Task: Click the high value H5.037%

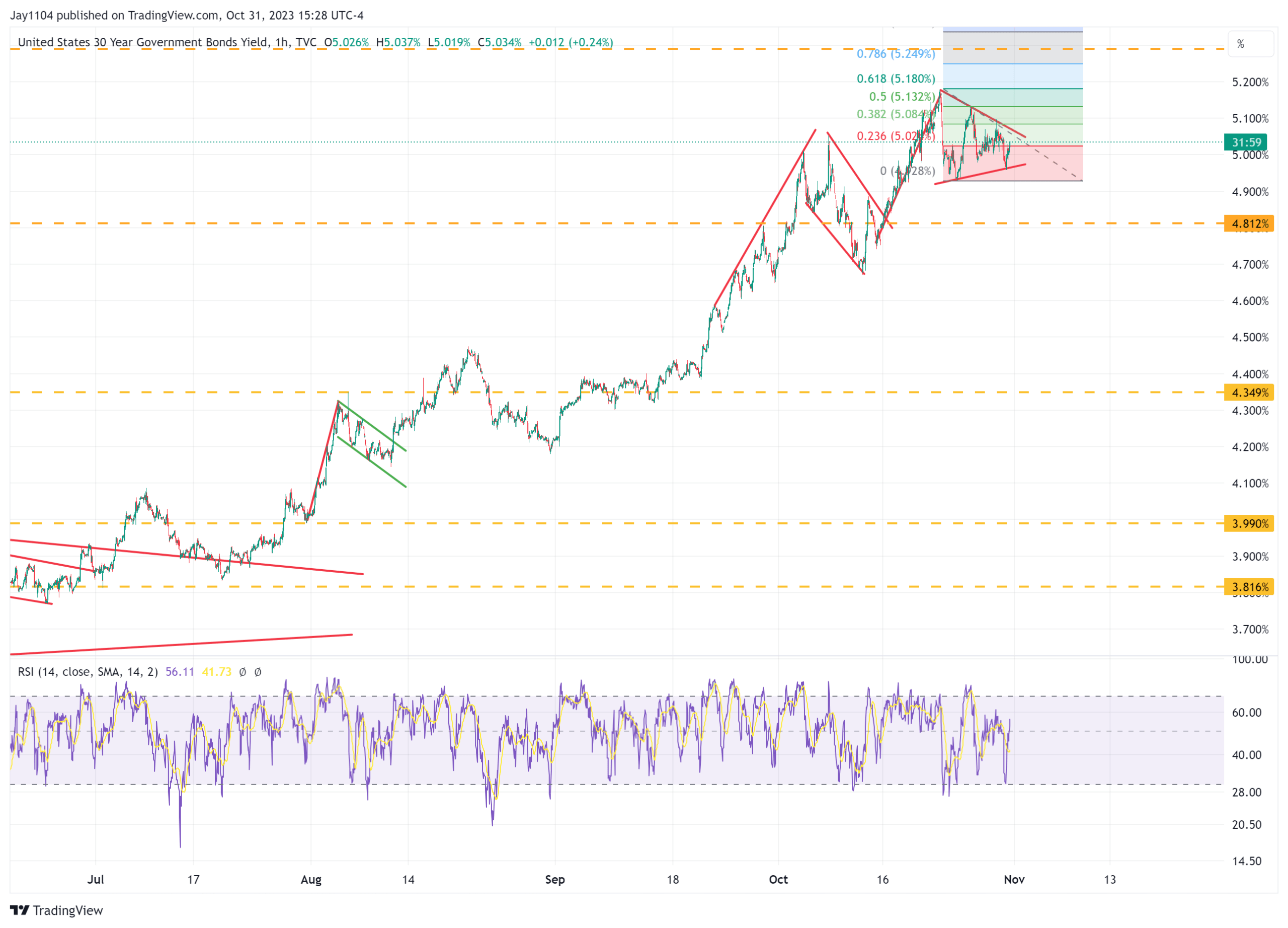Action: [x=398, y=43]
